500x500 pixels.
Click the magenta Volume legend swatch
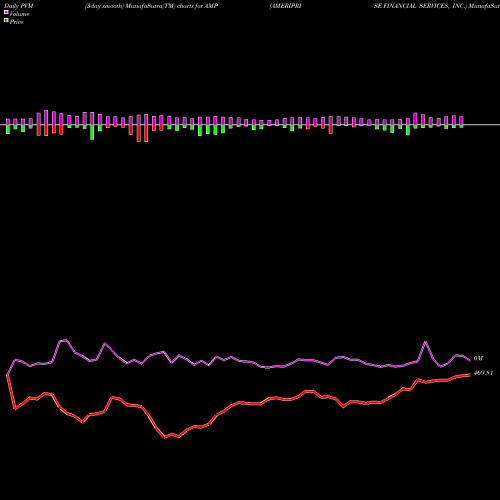pos(6,13)
